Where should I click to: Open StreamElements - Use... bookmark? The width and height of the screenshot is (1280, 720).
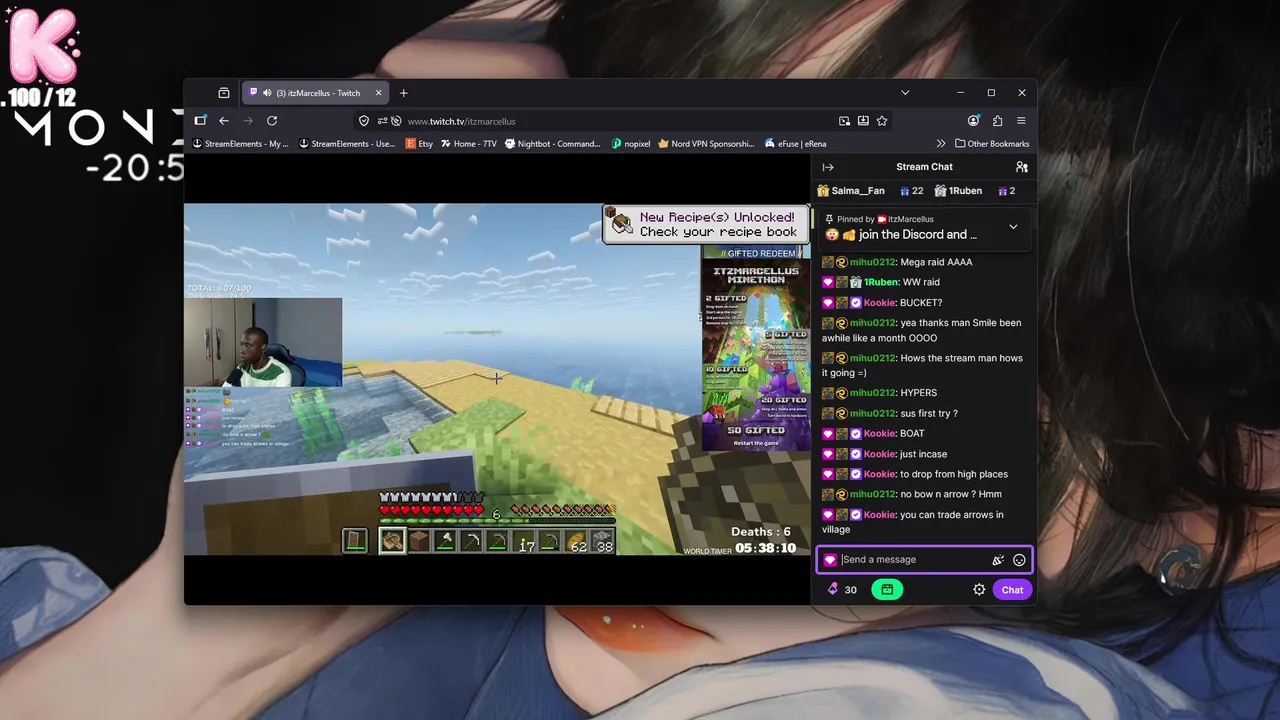[x=347, y=144]
